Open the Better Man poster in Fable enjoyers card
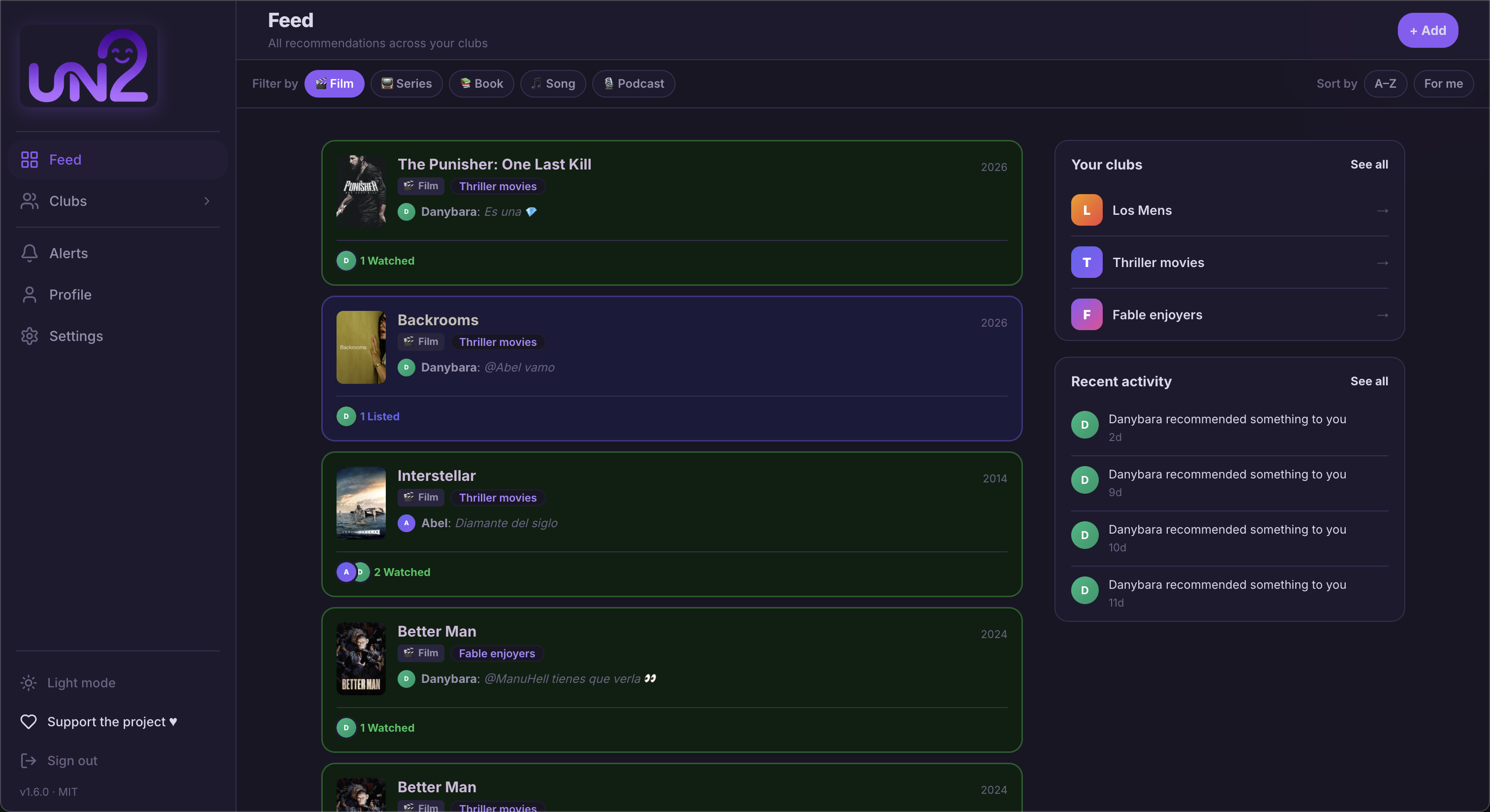This screenshot has height=812, width=1490. [361, 659]
